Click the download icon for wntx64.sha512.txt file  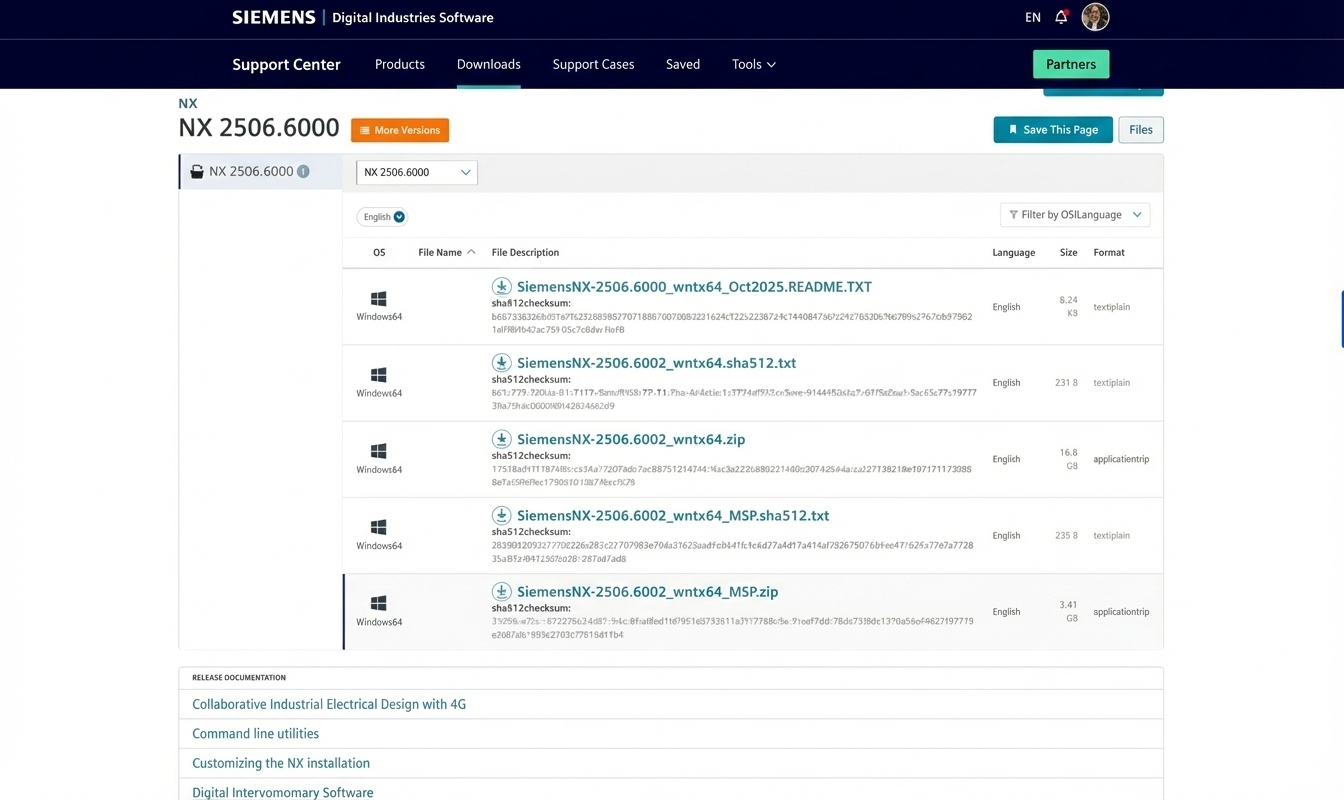tap(502, 363)
